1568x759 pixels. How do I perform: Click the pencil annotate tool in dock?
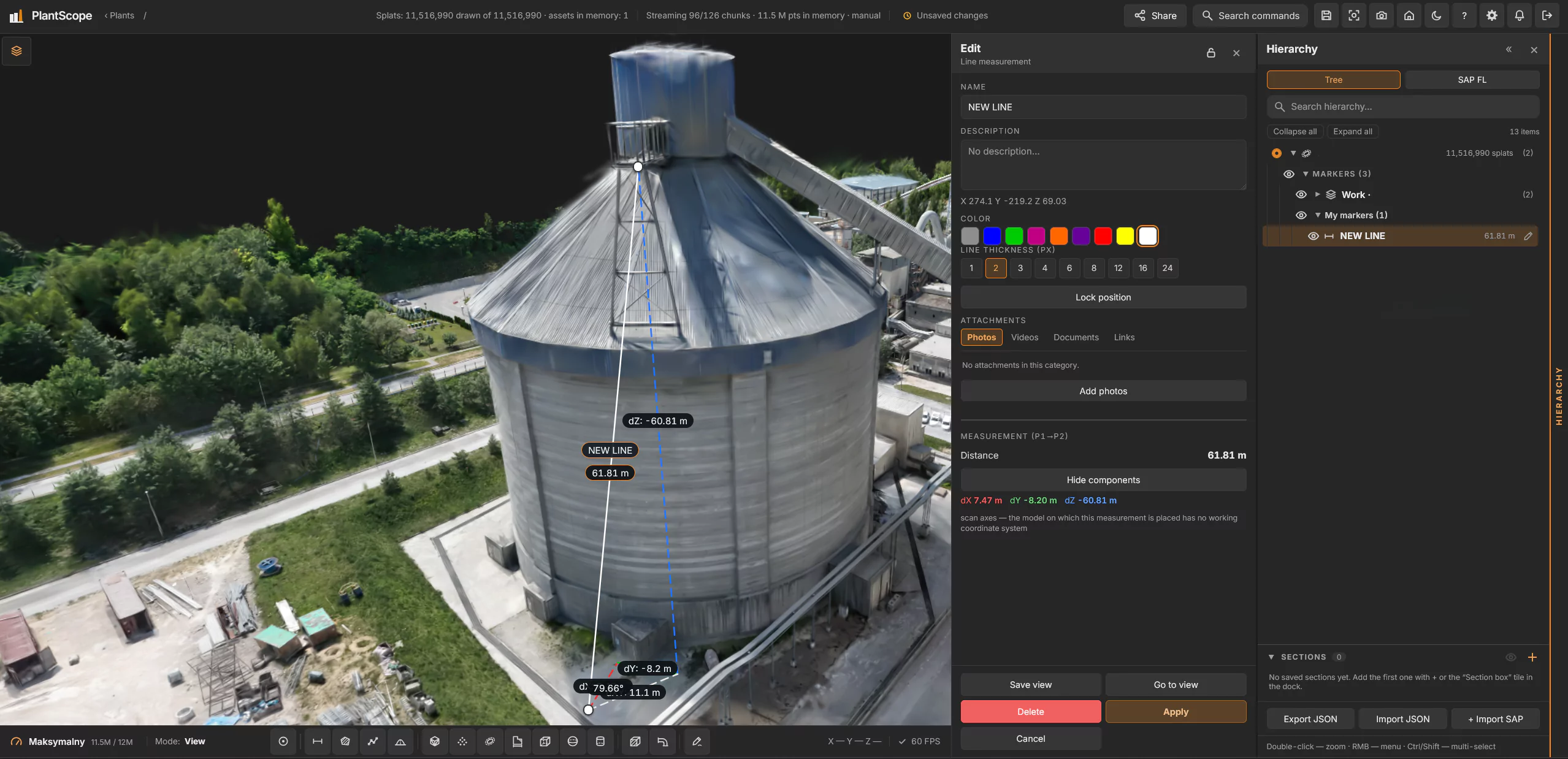697,741
